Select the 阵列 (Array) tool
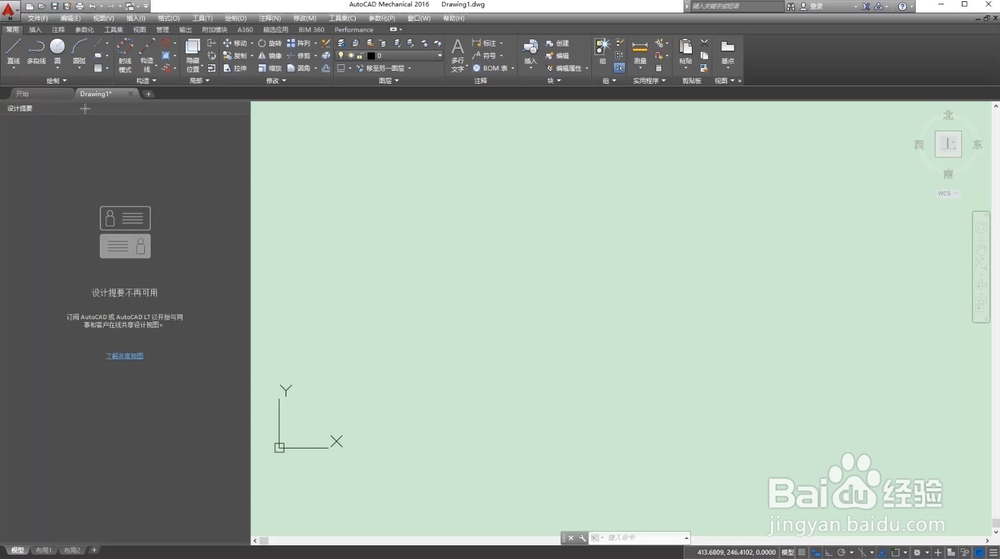 coord(298,43)
